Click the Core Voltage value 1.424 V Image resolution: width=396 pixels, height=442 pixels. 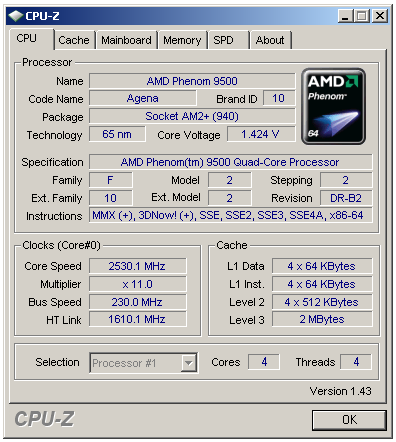click(x=261, y=134)
